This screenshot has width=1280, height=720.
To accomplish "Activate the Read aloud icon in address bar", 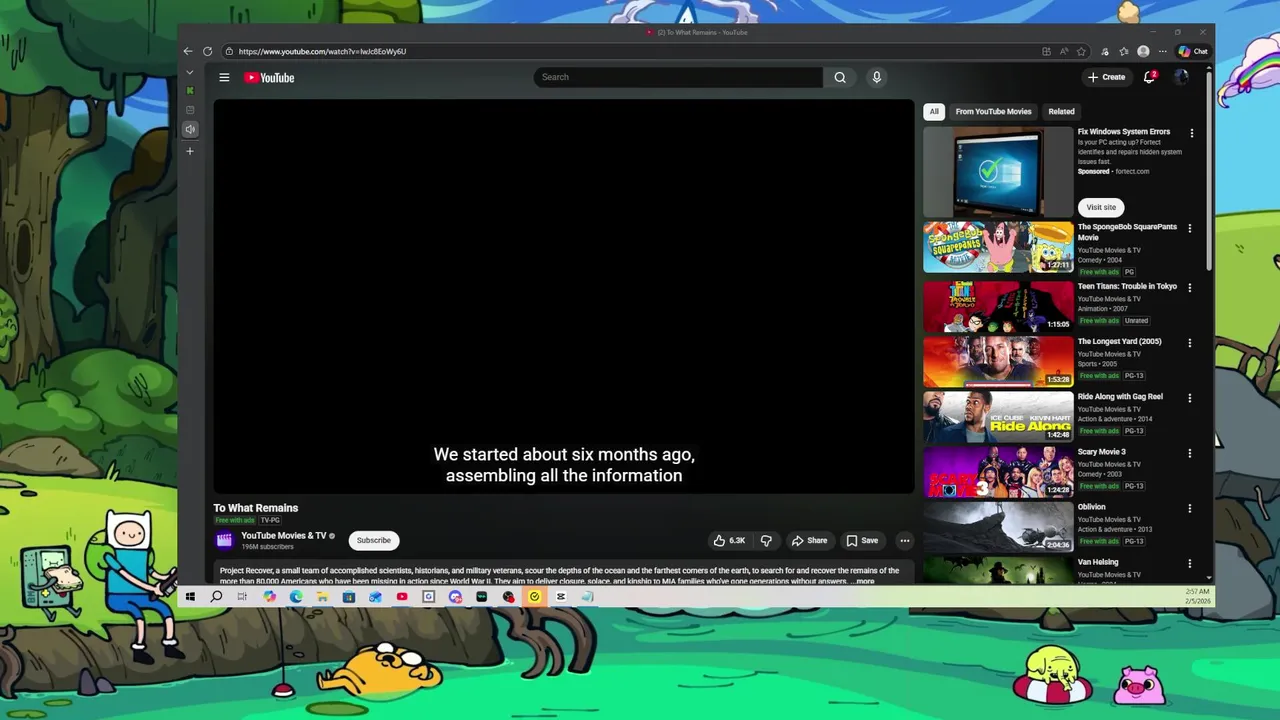I will 1064,51.
